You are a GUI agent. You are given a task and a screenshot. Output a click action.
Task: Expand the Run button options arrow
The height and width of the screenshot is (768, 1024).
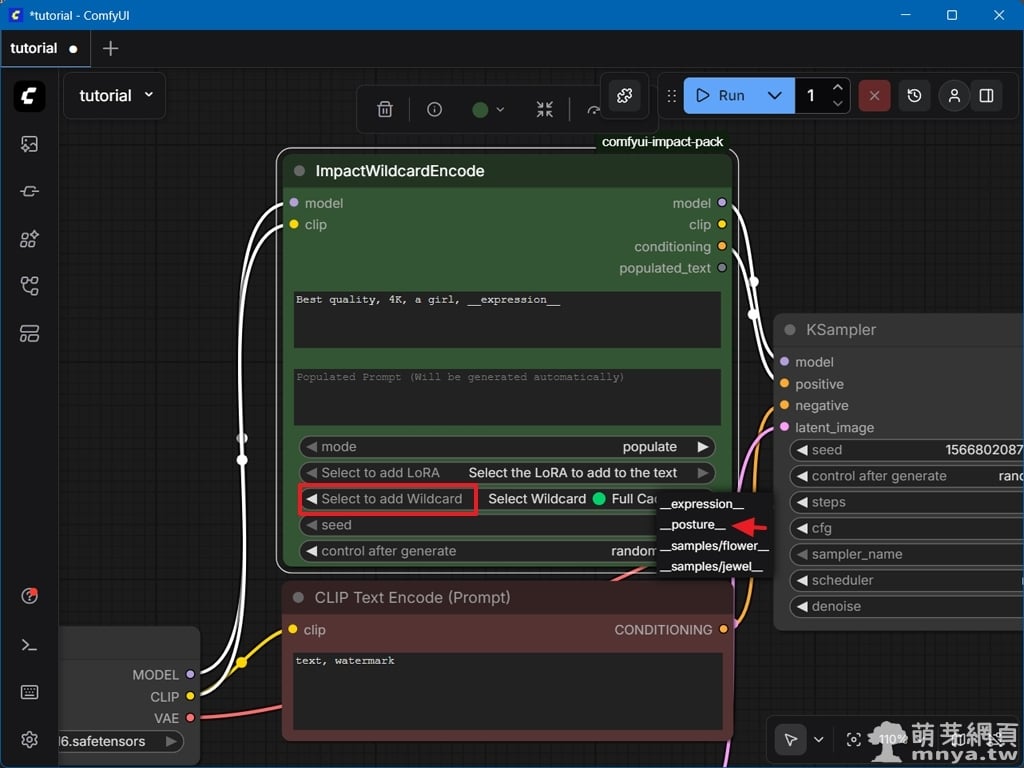pyautogui.click(x=774, y=96)
